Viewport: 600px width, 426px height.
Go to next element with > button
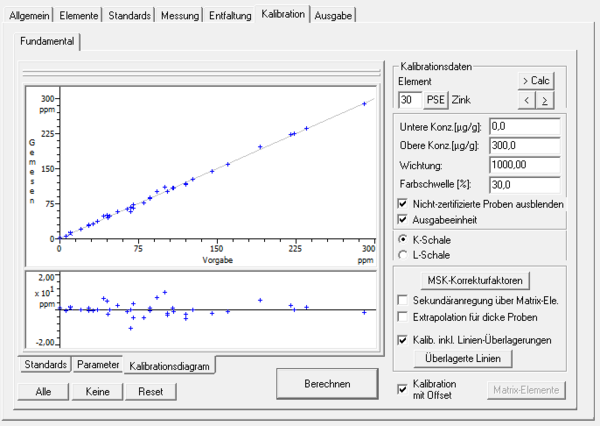coord(545,100)
